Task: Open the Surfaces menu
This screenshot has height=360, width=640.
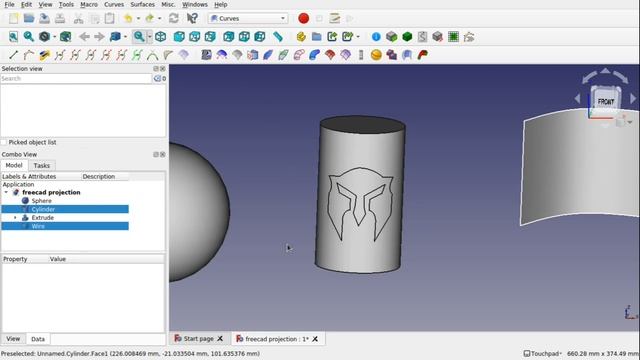Action: click(142, 4)
